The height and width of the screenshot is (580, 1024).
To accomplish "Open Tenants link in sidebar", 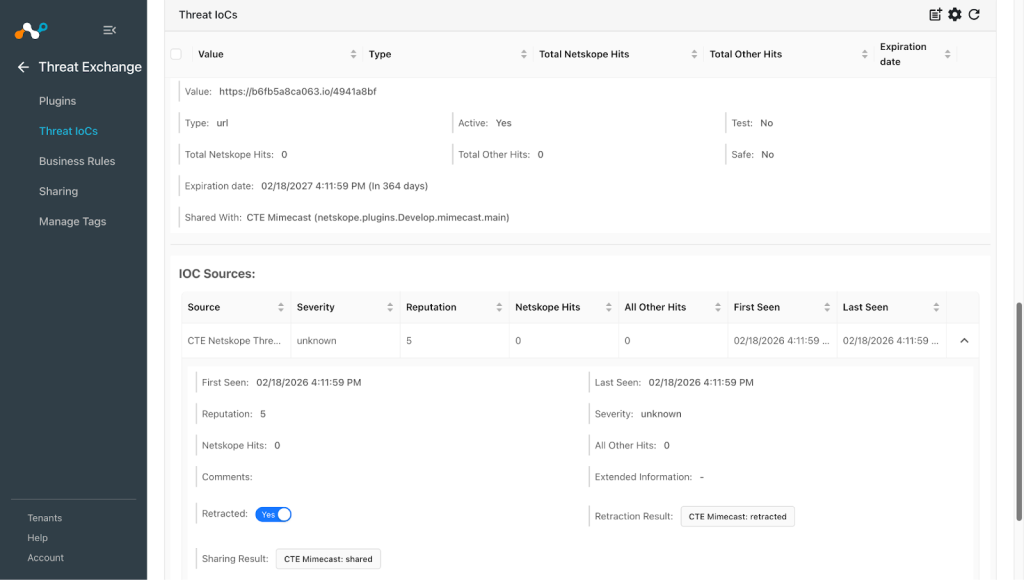I will click(44, 518).
